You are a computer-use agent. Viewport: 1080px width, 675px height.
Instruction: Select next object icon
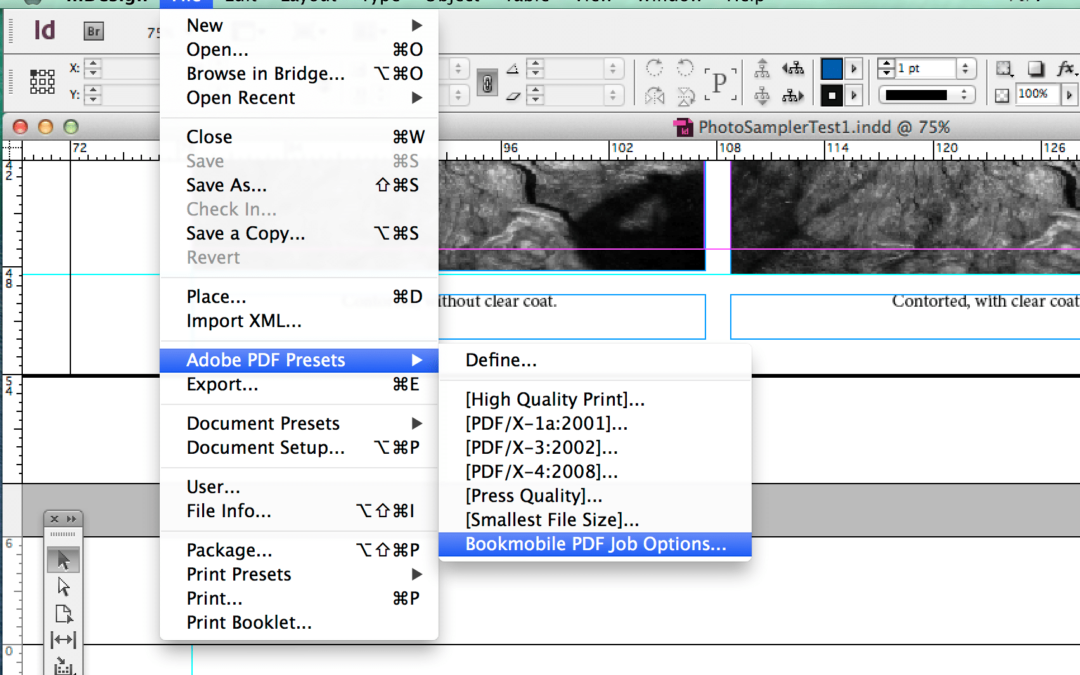(x=793, y=96)
